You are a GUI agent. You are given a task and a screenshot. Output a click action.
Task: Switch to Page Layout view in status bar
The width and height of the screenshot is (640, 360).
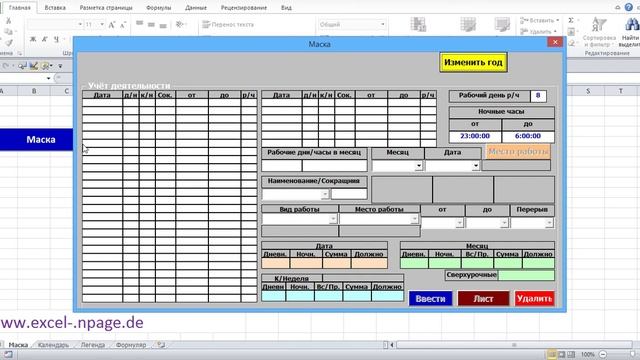pos(561,354)
